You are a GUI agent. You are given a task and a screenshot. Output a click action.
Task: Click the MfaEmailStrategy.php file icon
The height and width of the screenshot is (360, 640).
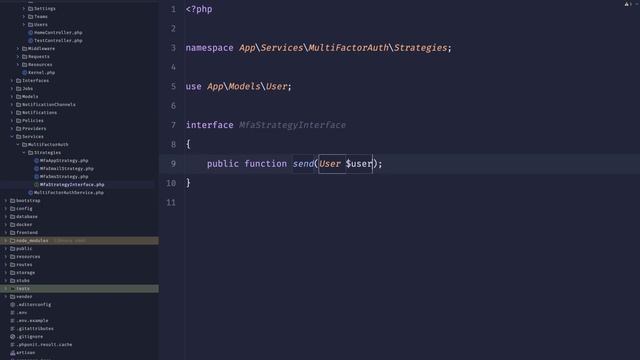[36, 169]
